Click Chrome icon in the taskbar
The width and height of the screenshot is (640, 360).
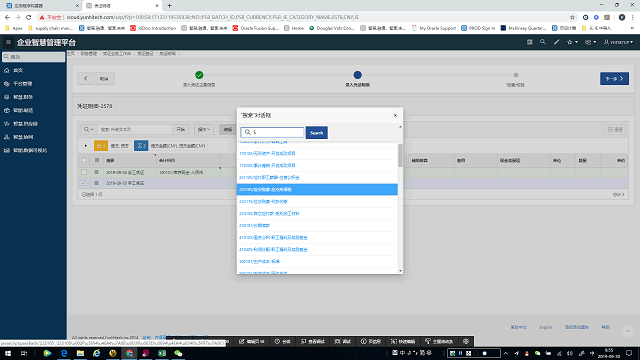pyautogui.click(x=129, y=353)
